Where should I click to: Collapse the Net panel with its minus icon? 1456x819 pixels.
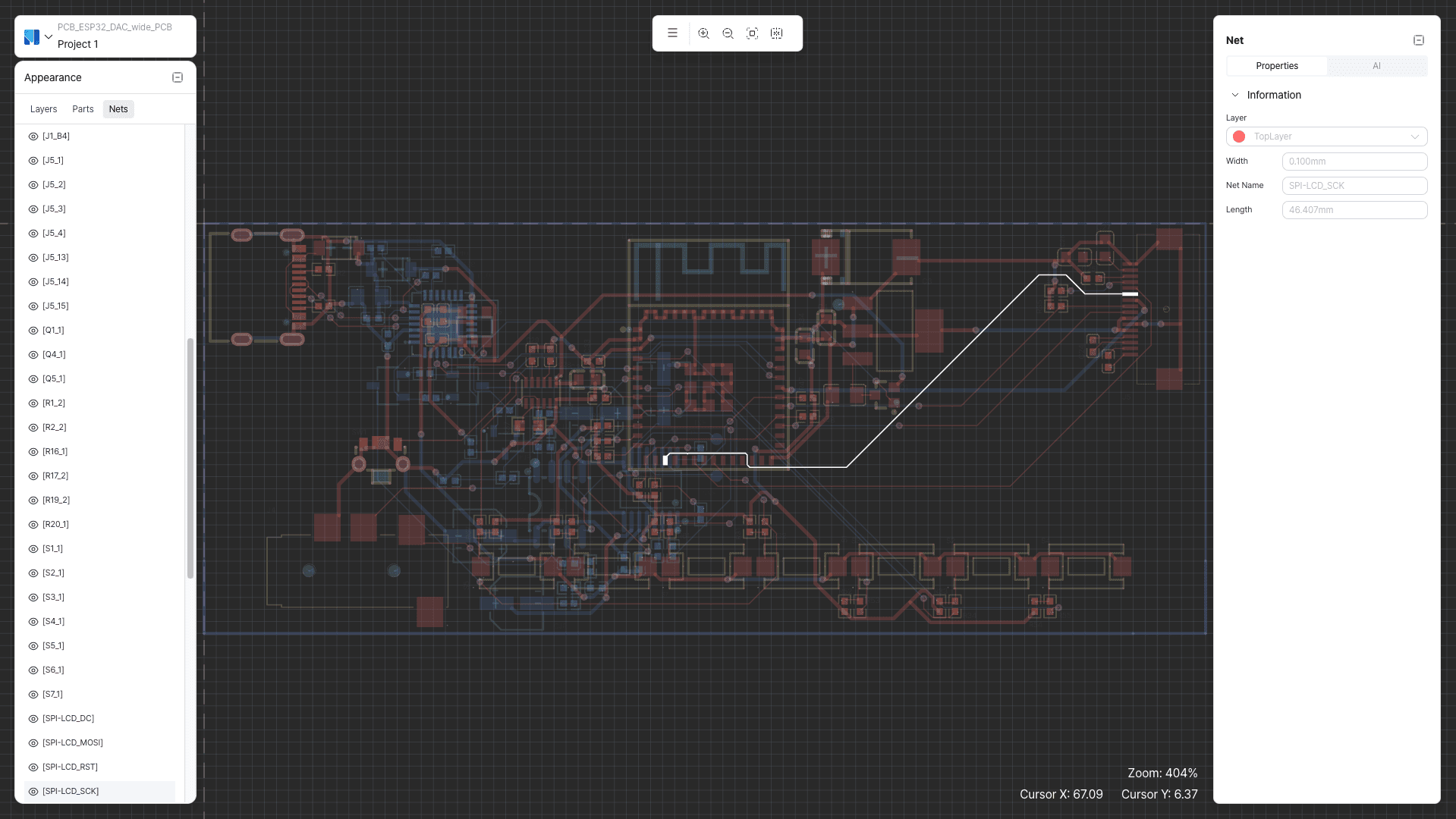pyautogui.click(x=1419, y=40)
